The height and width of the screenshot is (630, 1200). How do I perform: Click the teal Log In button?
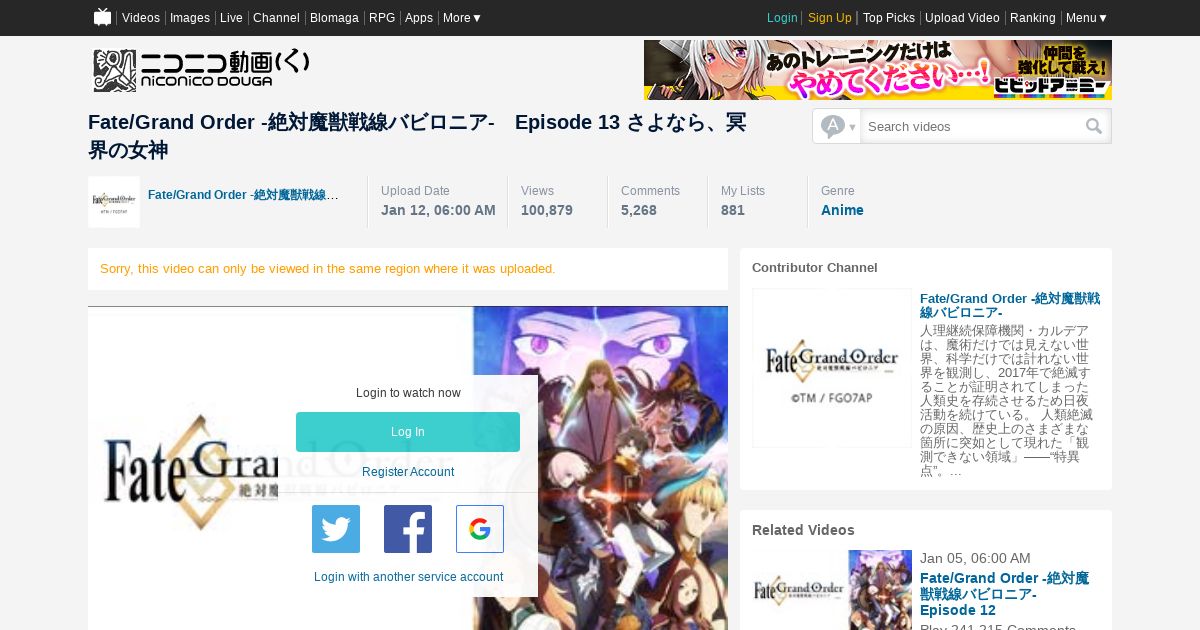pyautogui.click(x=408, y=432)
